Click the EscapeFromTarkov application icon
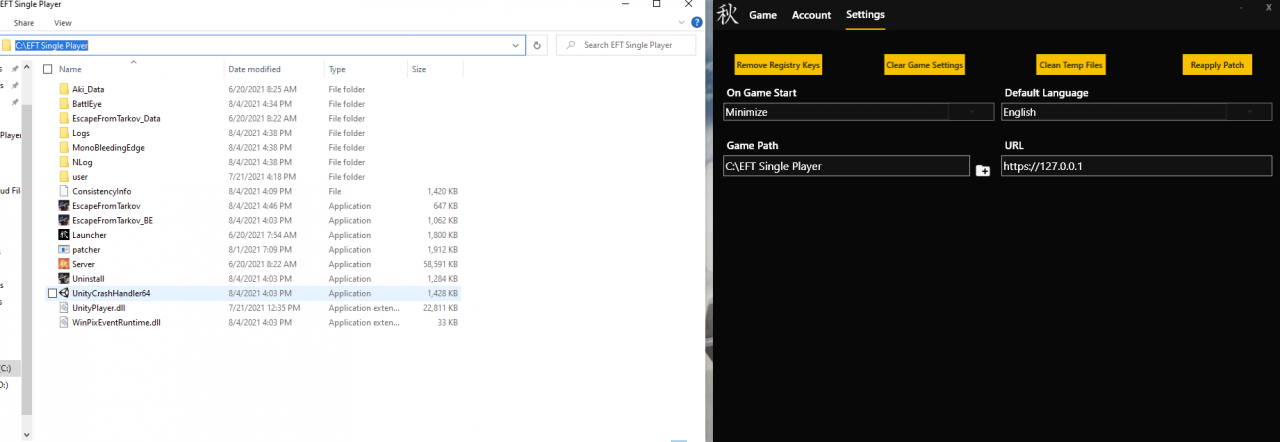 pos(64,206)
